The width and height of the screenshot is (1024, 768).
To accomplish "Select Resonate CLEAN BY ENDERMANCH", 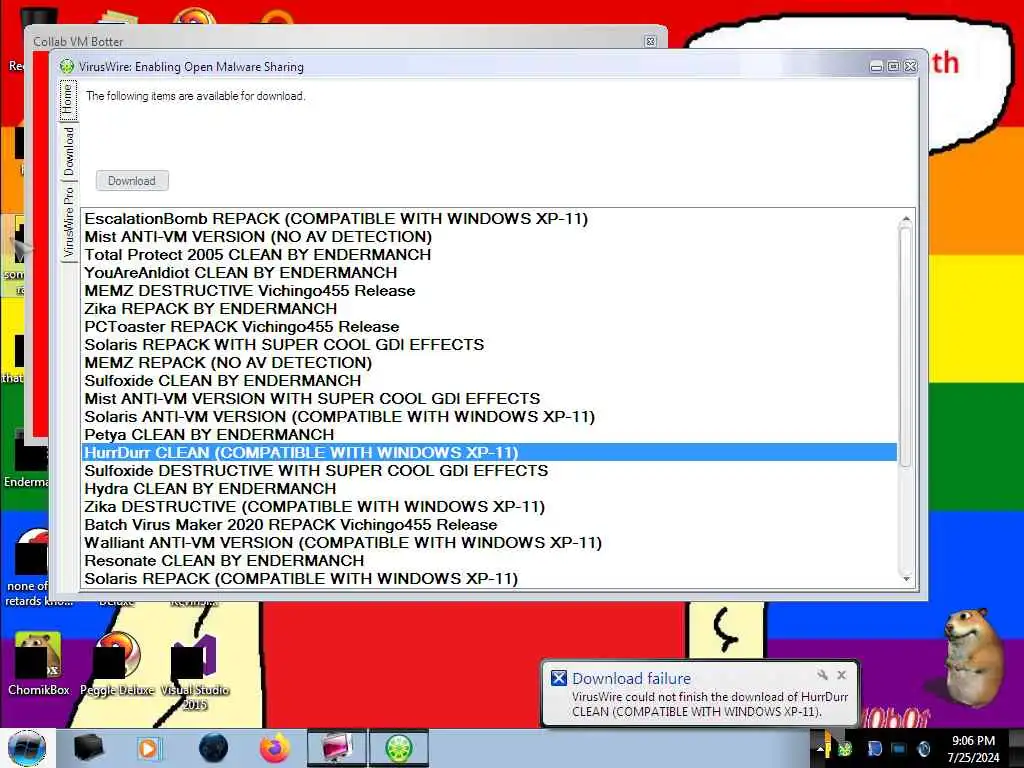I will (489, 560).
